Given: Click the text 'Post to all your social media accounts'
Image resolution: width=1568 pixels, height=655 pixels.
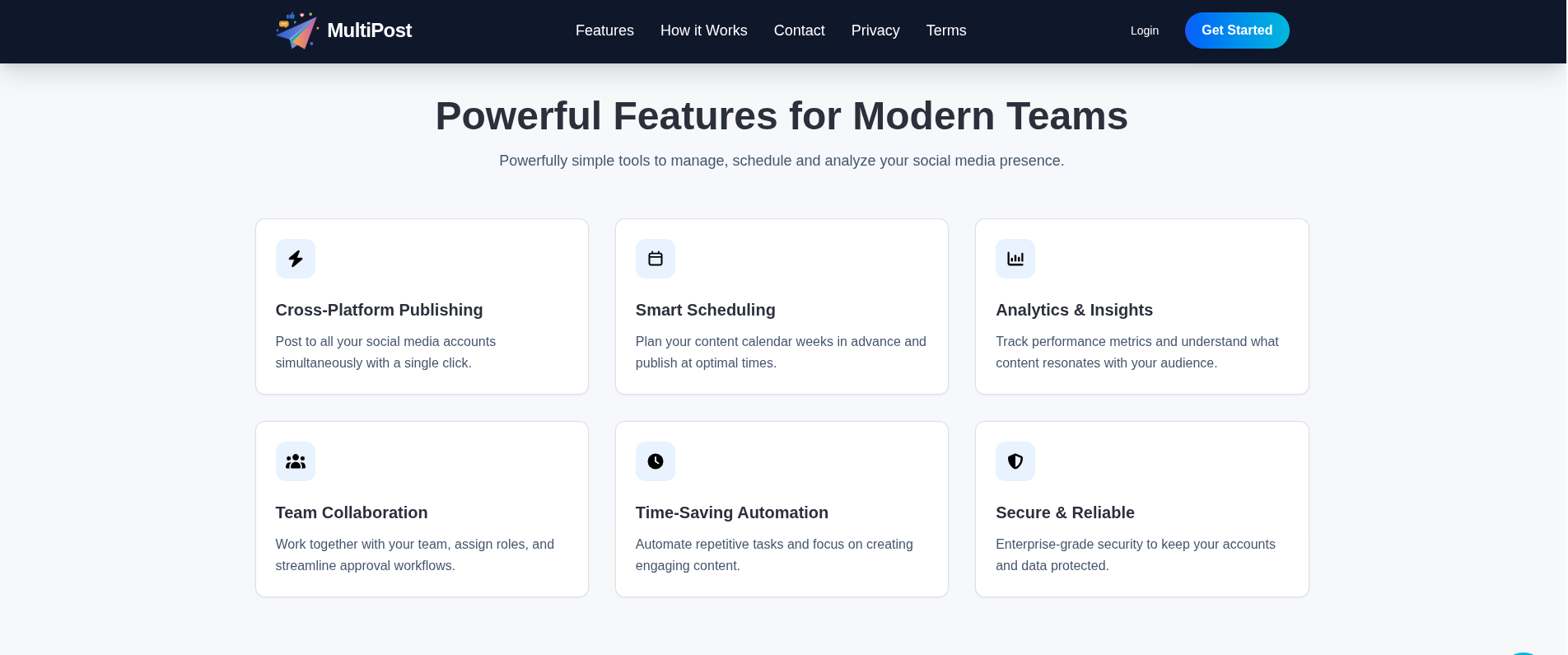Looking at the screenshot, I should point(385,341).
